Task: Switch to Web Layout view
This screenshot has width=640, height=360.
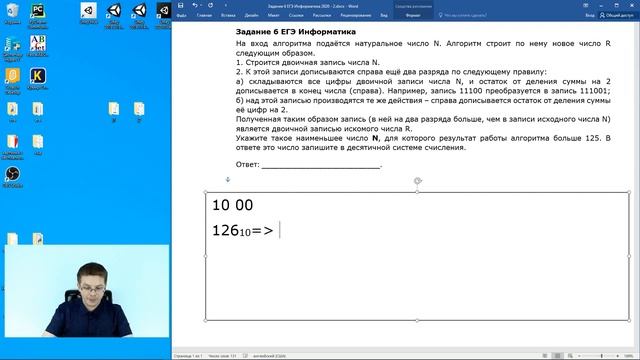Action: 570,356
